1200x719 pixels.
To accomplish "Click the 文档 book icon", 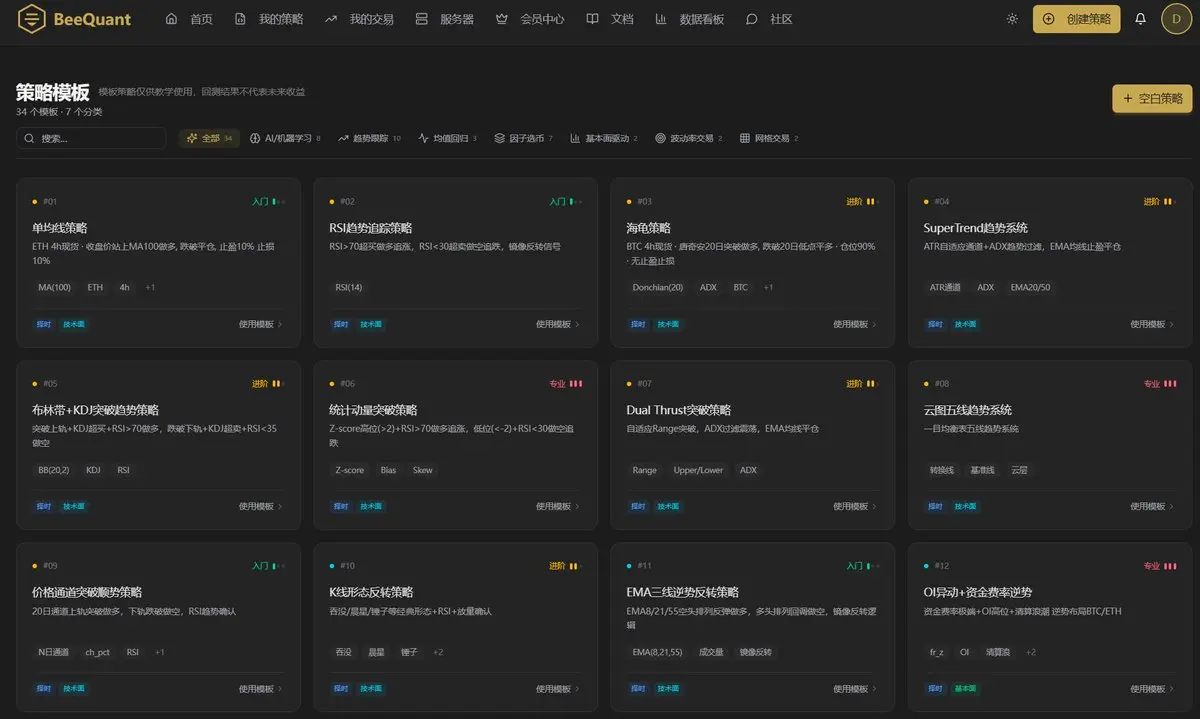I will (x=592, y=19).
